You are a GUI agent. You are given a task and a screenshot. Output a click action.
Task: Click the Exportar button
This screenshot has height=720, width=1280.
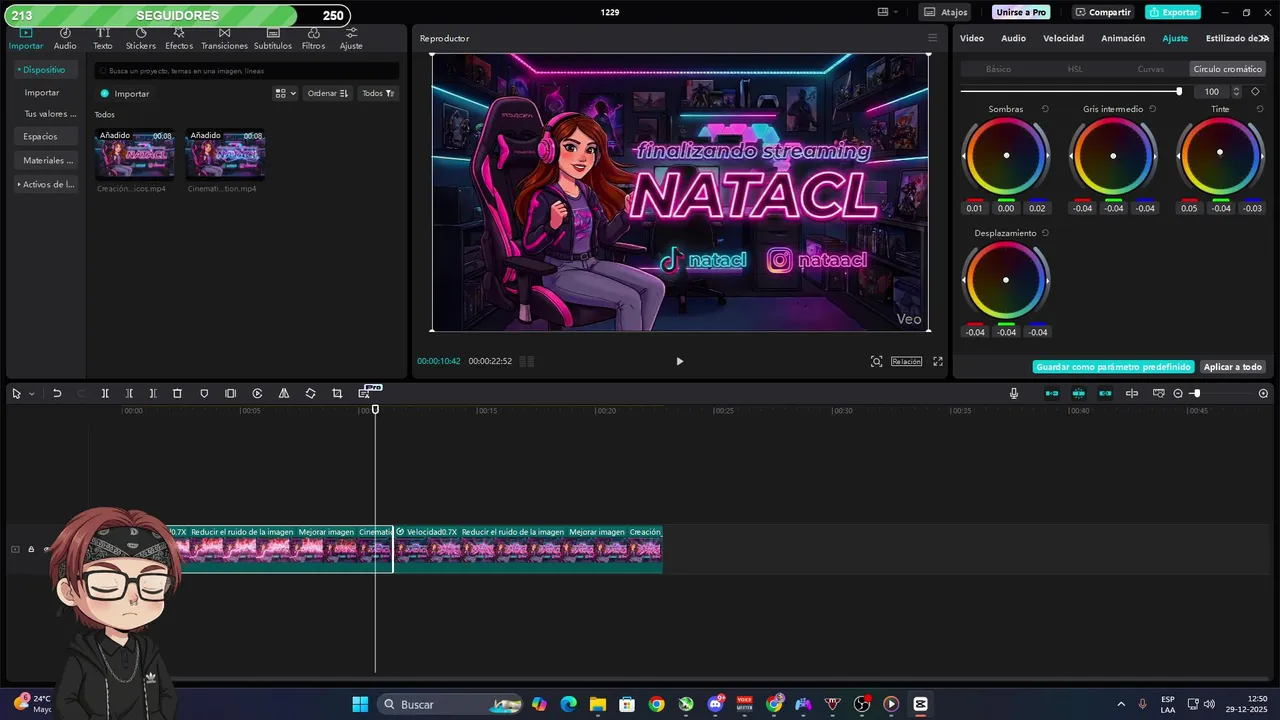tap(1173, 12)
